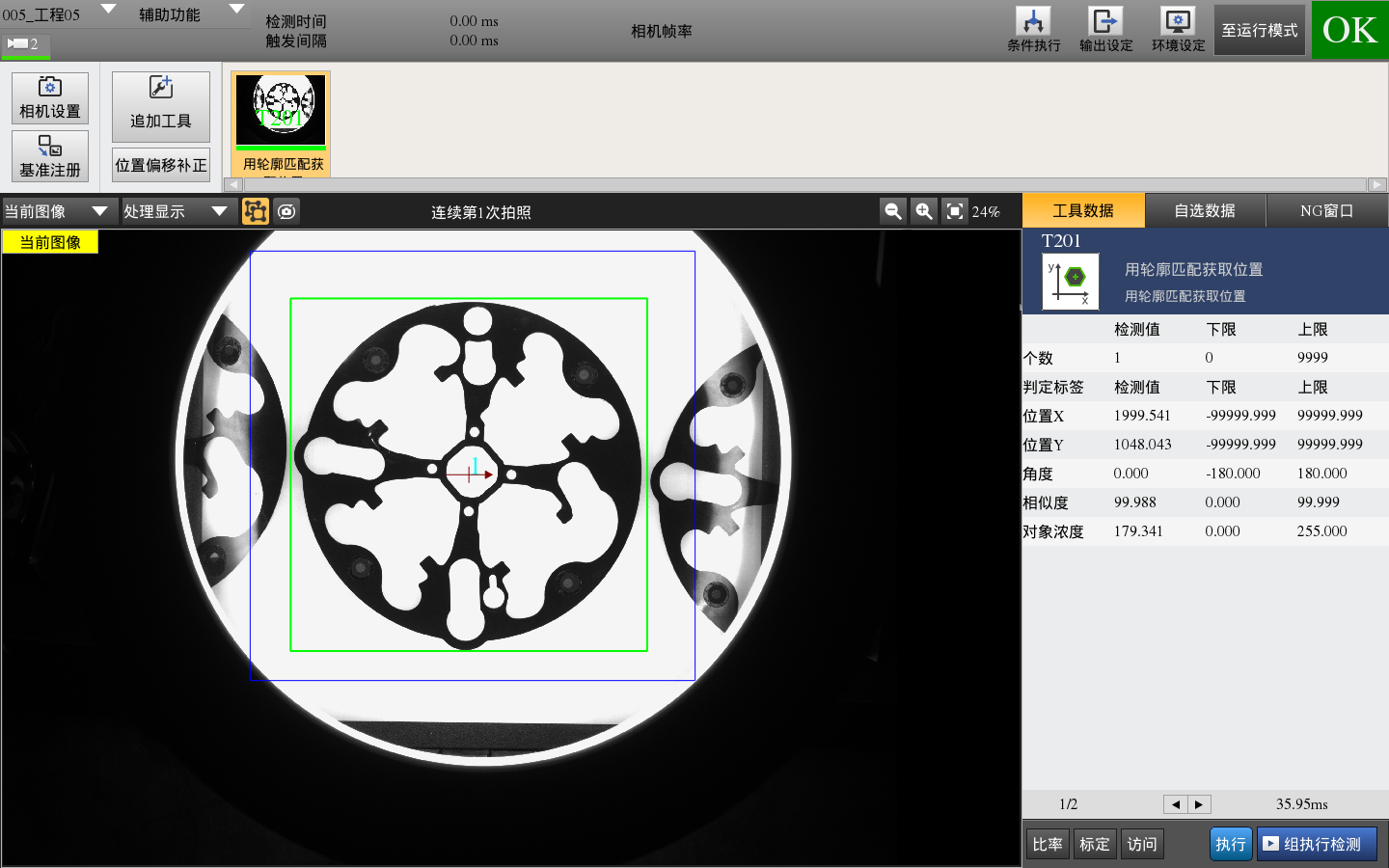The image size is (1389, 868).
Task: Switch to the 自选数据 tab
Action: pos(1205,210)
